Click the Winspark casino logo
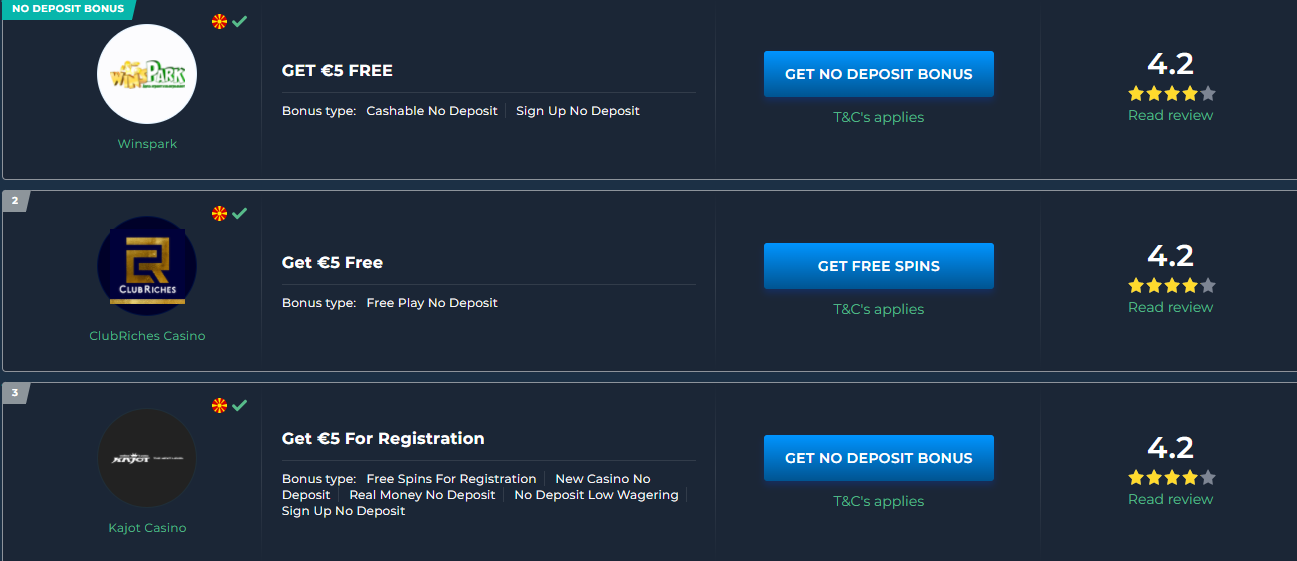This screenshot has width=1297, height=561. click(147, 75)
